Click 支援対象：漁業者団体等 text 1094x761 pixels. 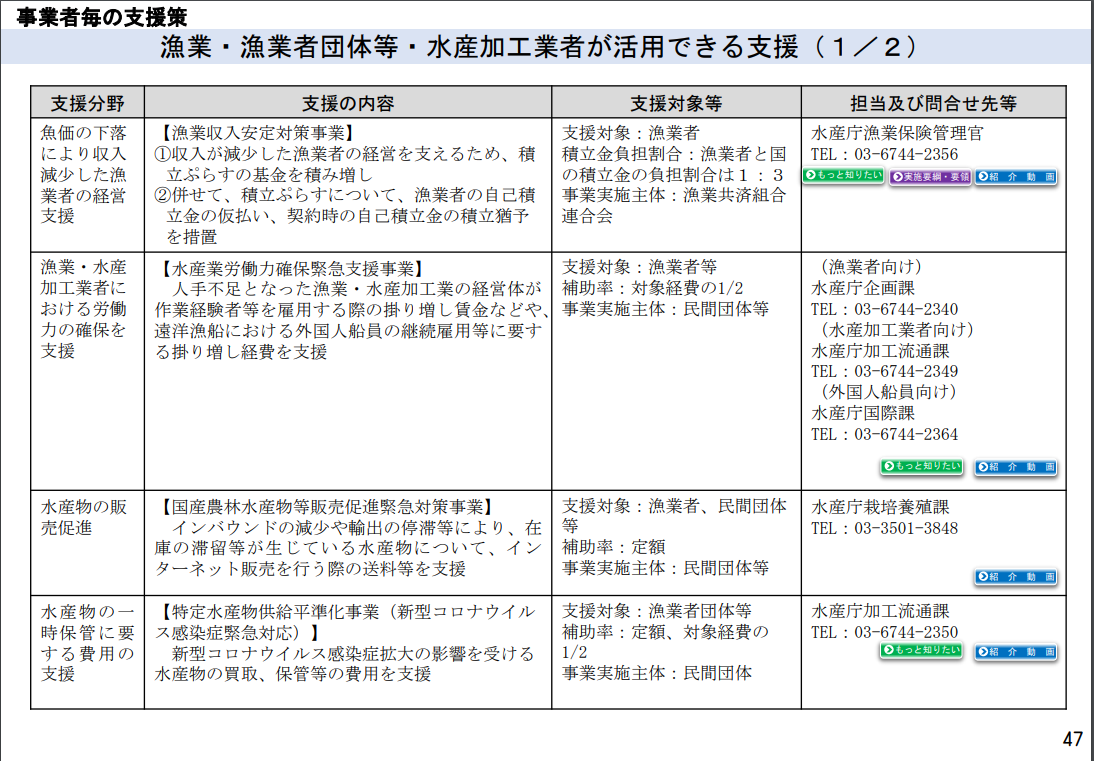click(x=657, y=612)
